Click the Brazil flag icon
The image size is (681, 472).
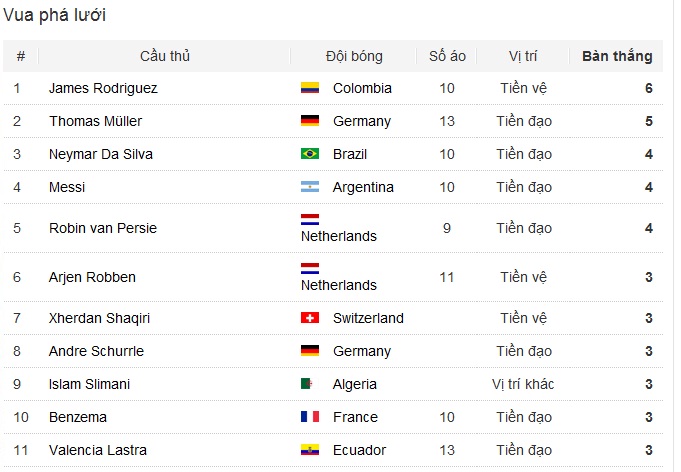310,154
